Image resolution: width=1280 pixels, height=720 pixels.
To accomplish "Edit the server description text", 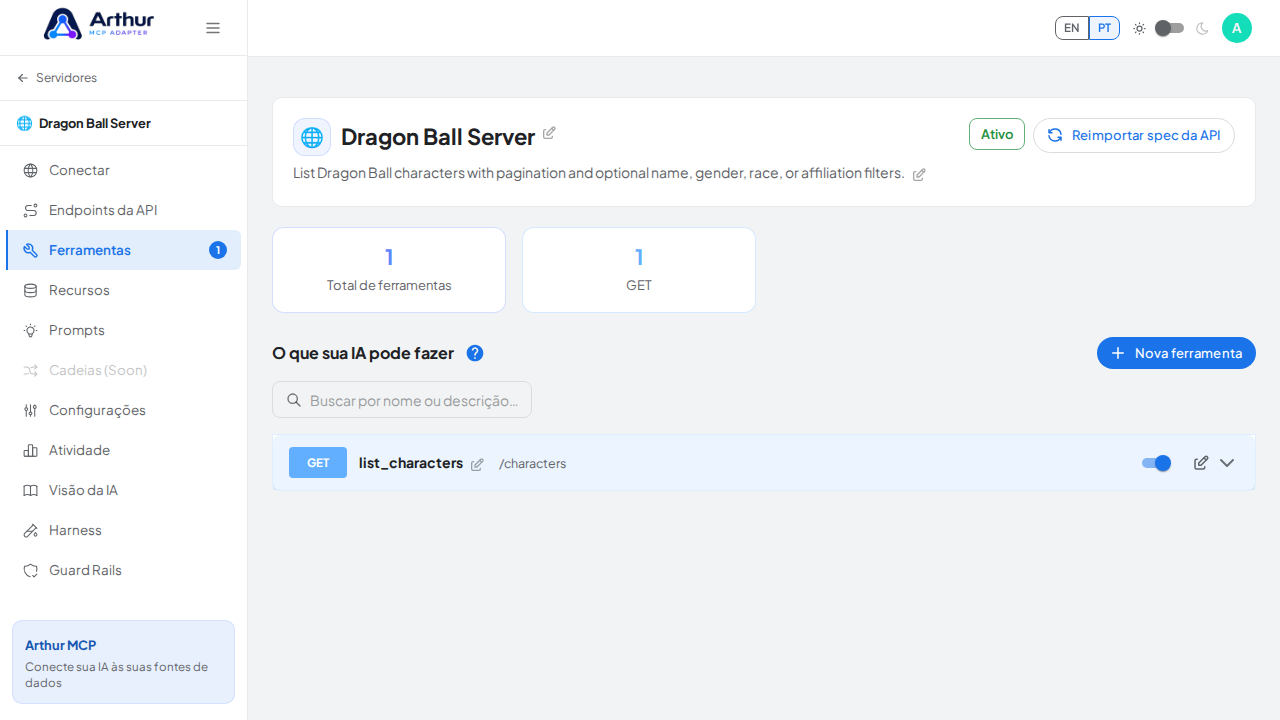I will [x=919, y=174].
